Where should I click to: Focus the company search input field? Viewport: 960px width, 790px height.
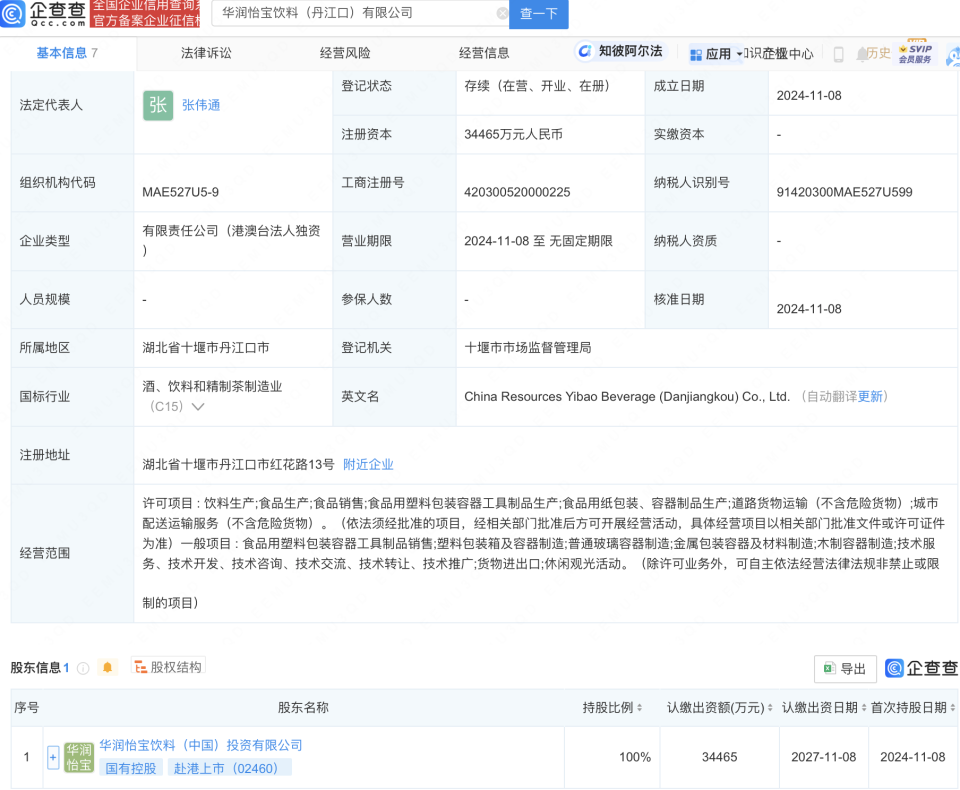pyautogui.click(x=358, y=13)
